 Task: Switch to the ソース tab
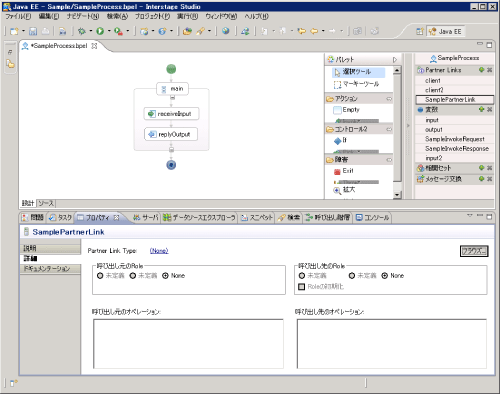tap(46, 203)
